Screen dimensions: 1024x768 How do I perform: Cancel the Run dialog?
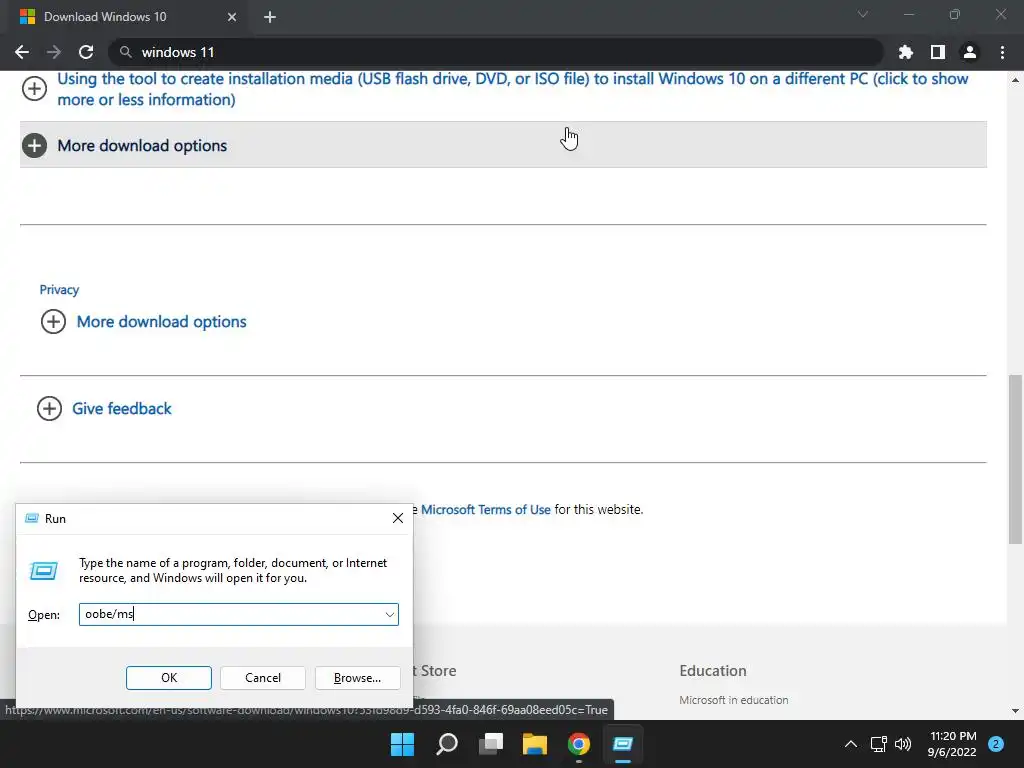[263, 678]
